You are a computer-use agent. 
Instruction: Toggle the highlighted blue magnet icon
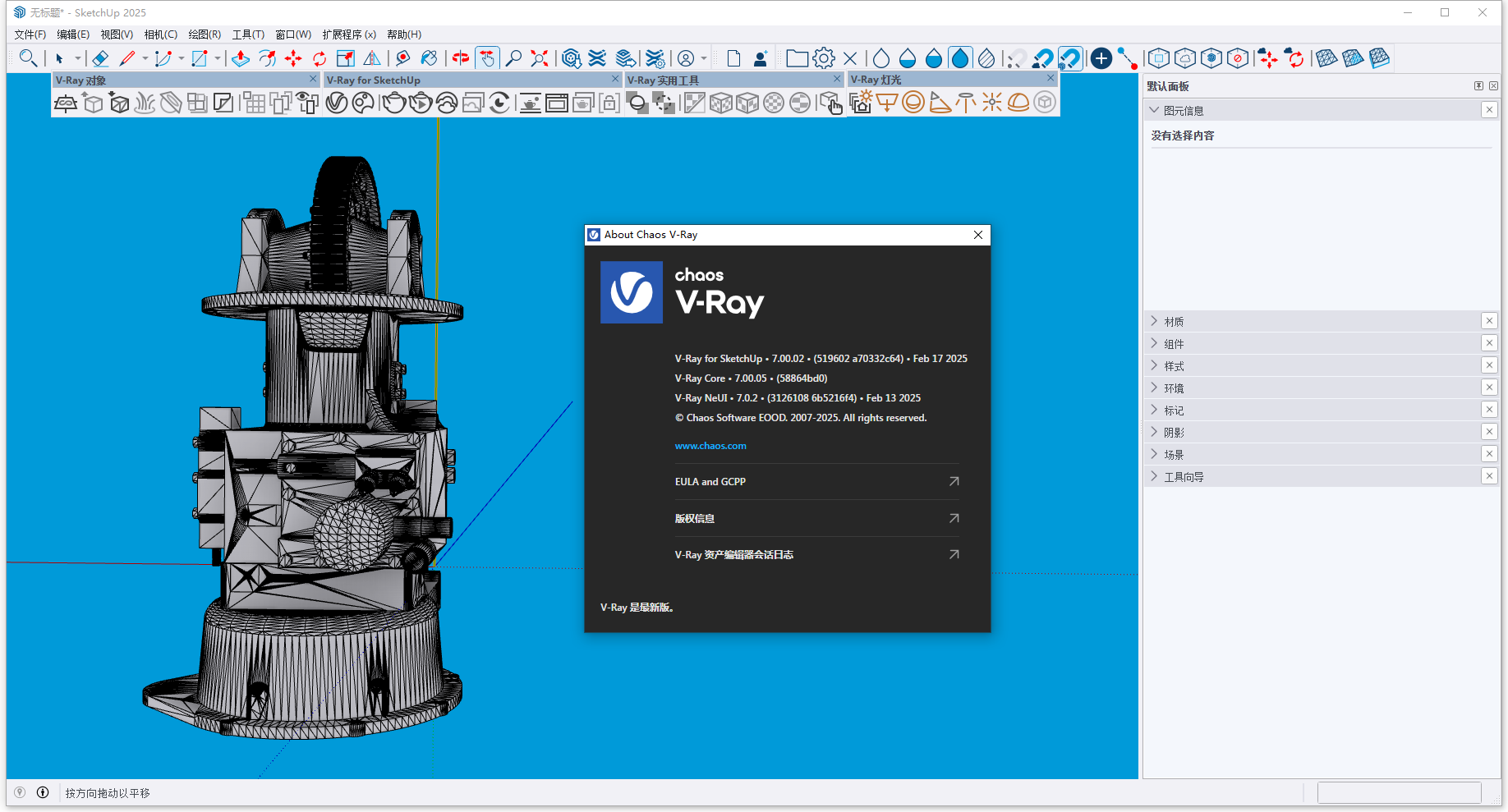[x=1069, y=58]
